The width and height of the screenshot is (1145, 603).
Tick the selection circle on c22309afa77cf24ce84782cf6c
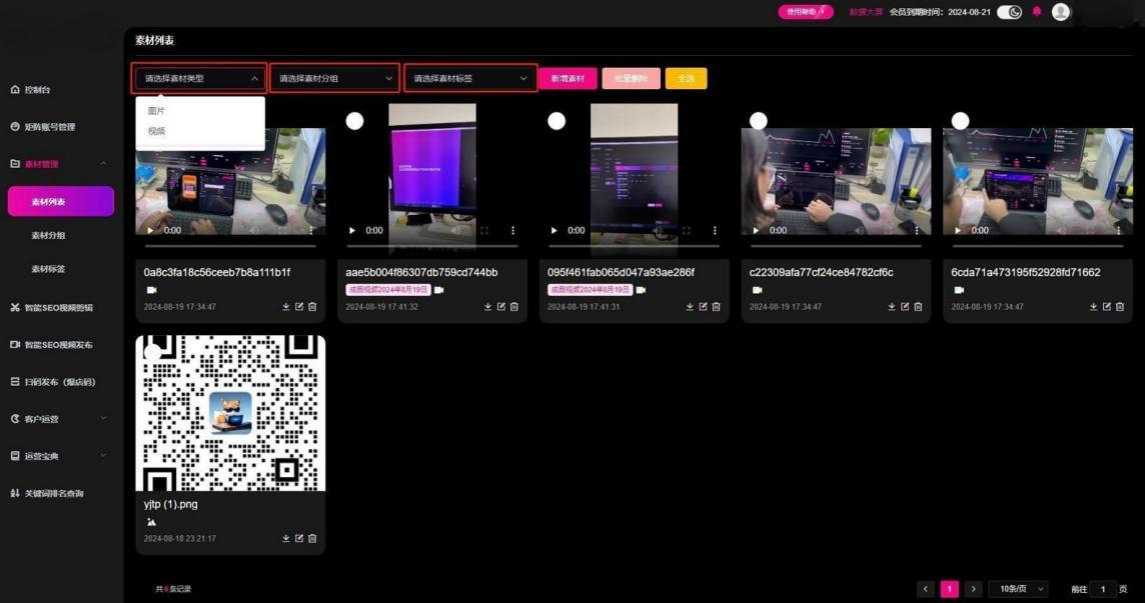[758, 121]
